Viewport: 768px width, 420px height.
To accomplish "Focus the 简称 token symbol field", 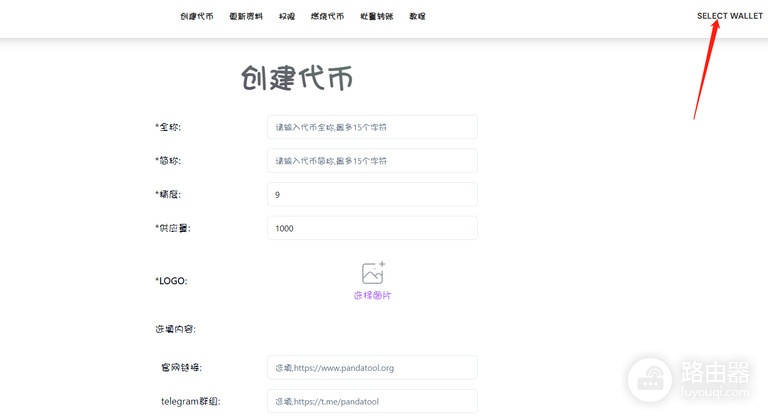I will (x=372, y=161).
